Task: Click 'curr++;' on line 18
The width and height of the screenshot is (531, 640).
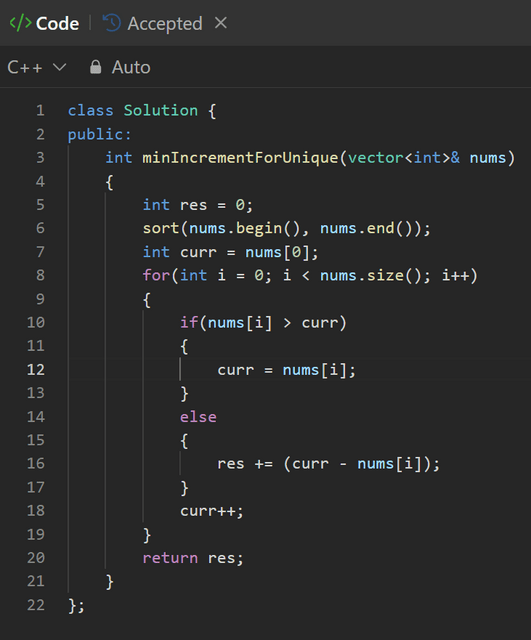Action: 212,511
